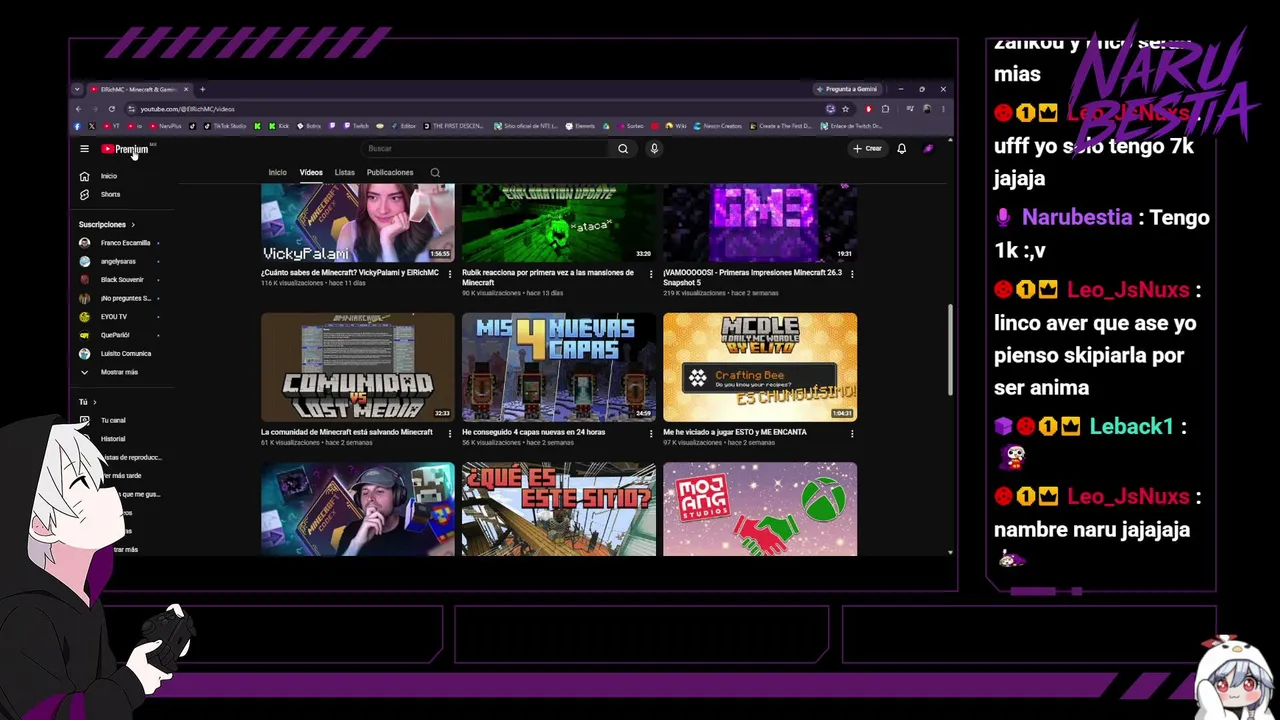
Task: Click the Shorts icon in sidebar
Action: [x=84, y=194]
